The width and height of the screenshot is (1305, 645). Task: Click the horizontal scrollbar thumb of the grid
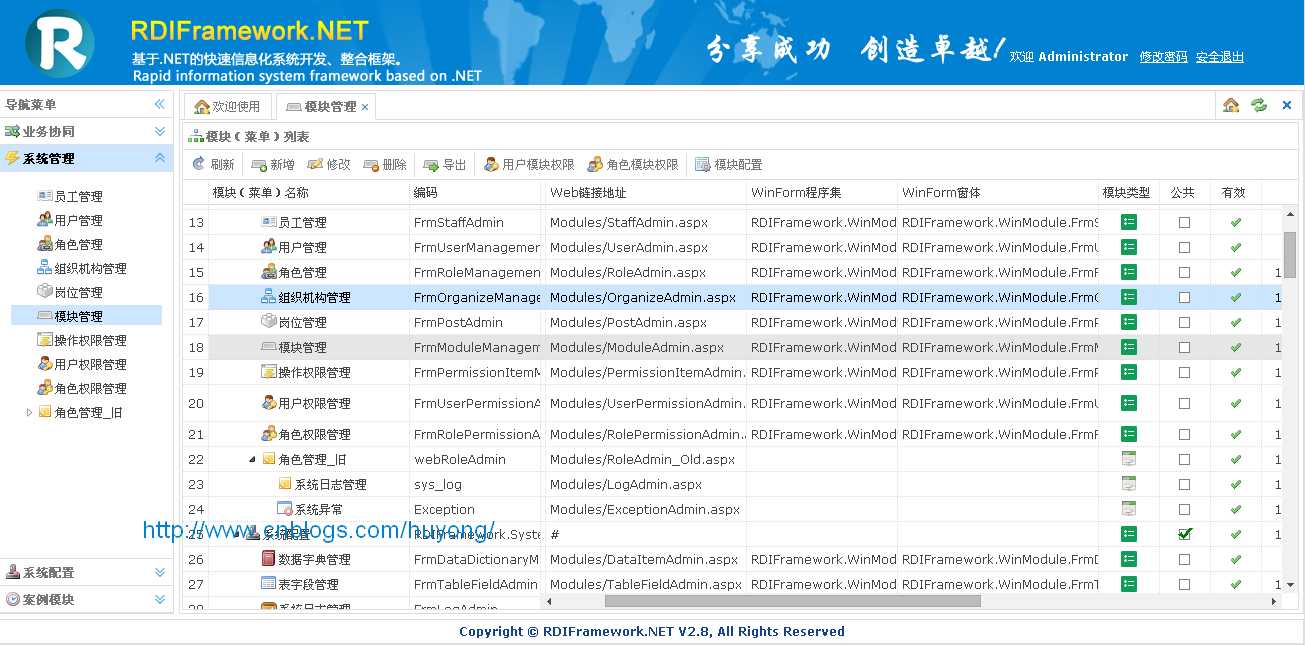click(x=792, y=601)
